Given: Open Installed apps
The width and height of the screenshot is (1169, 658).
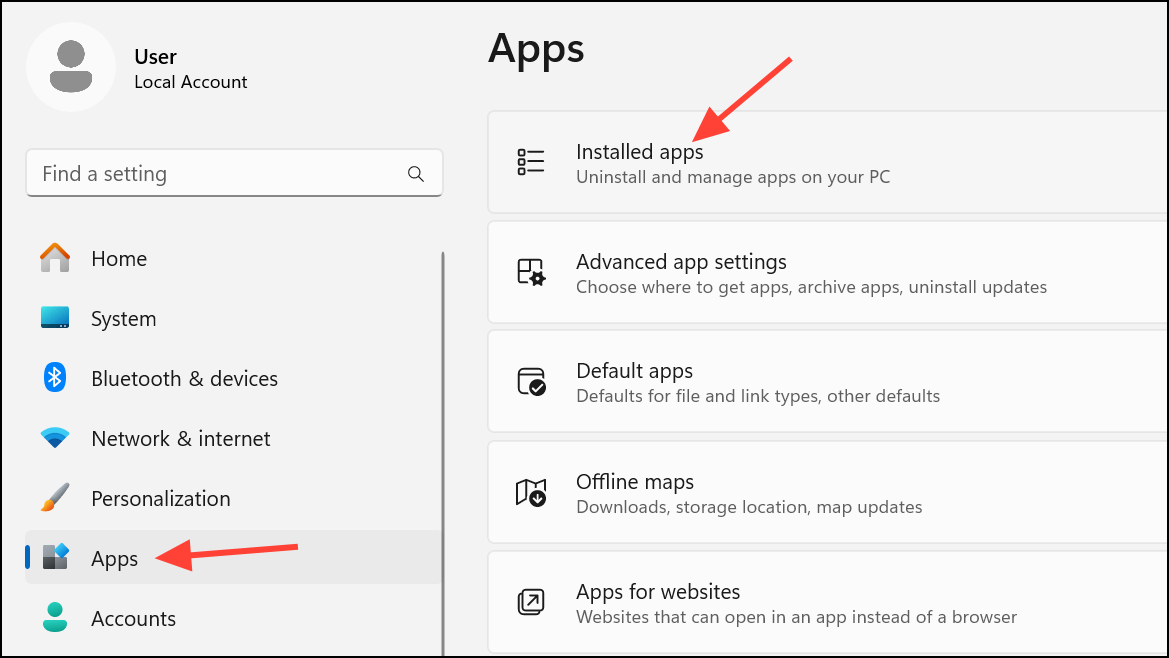Looking at the screenshot, I should (640, 152).
